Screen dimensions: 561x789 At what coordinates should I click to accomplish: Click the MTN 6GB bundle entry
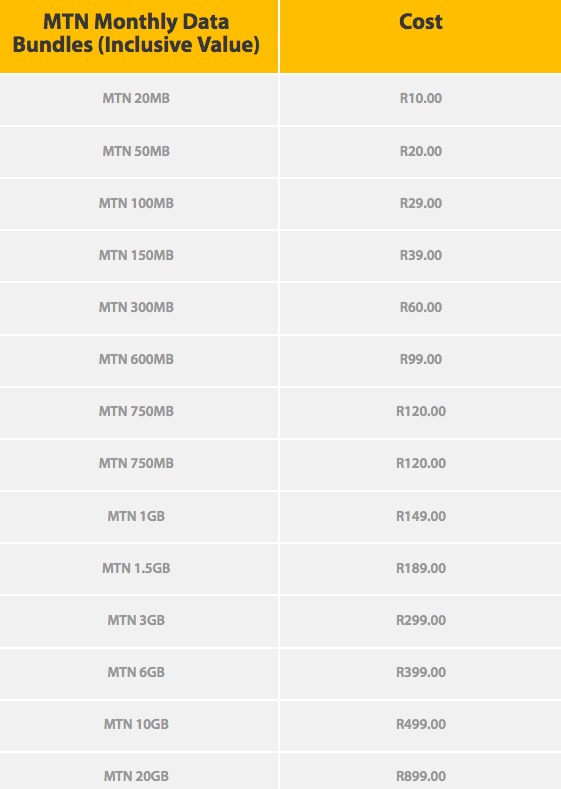tap(136, 672)
